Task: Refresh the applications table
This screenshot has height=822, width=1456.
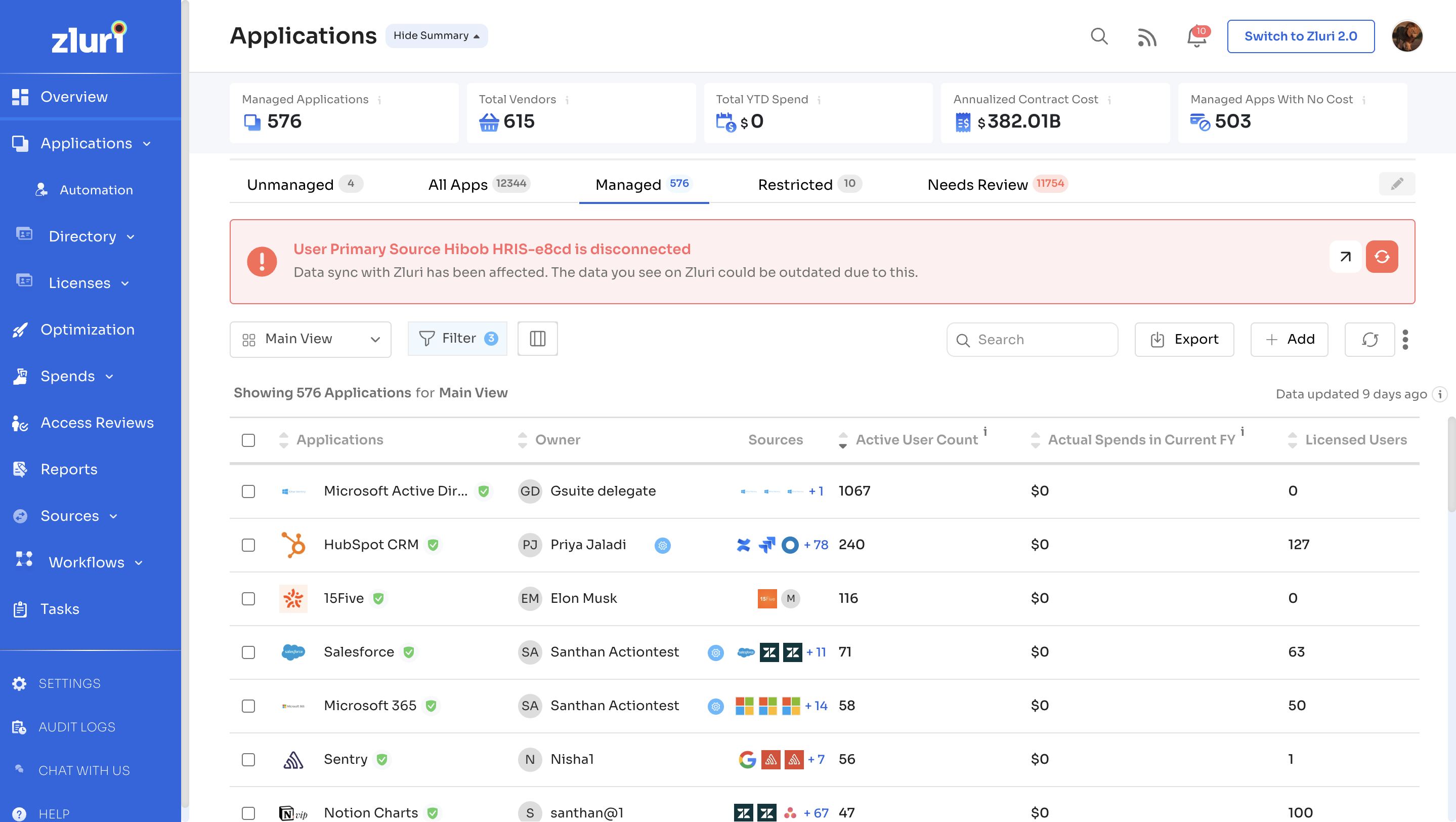Action: pyautogui.click(x=1369, y=339)
